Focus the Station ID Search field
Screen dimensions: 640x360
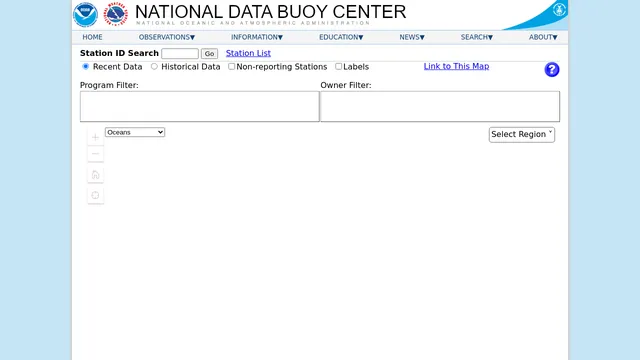pyautogui.click(x=180, y=53)
